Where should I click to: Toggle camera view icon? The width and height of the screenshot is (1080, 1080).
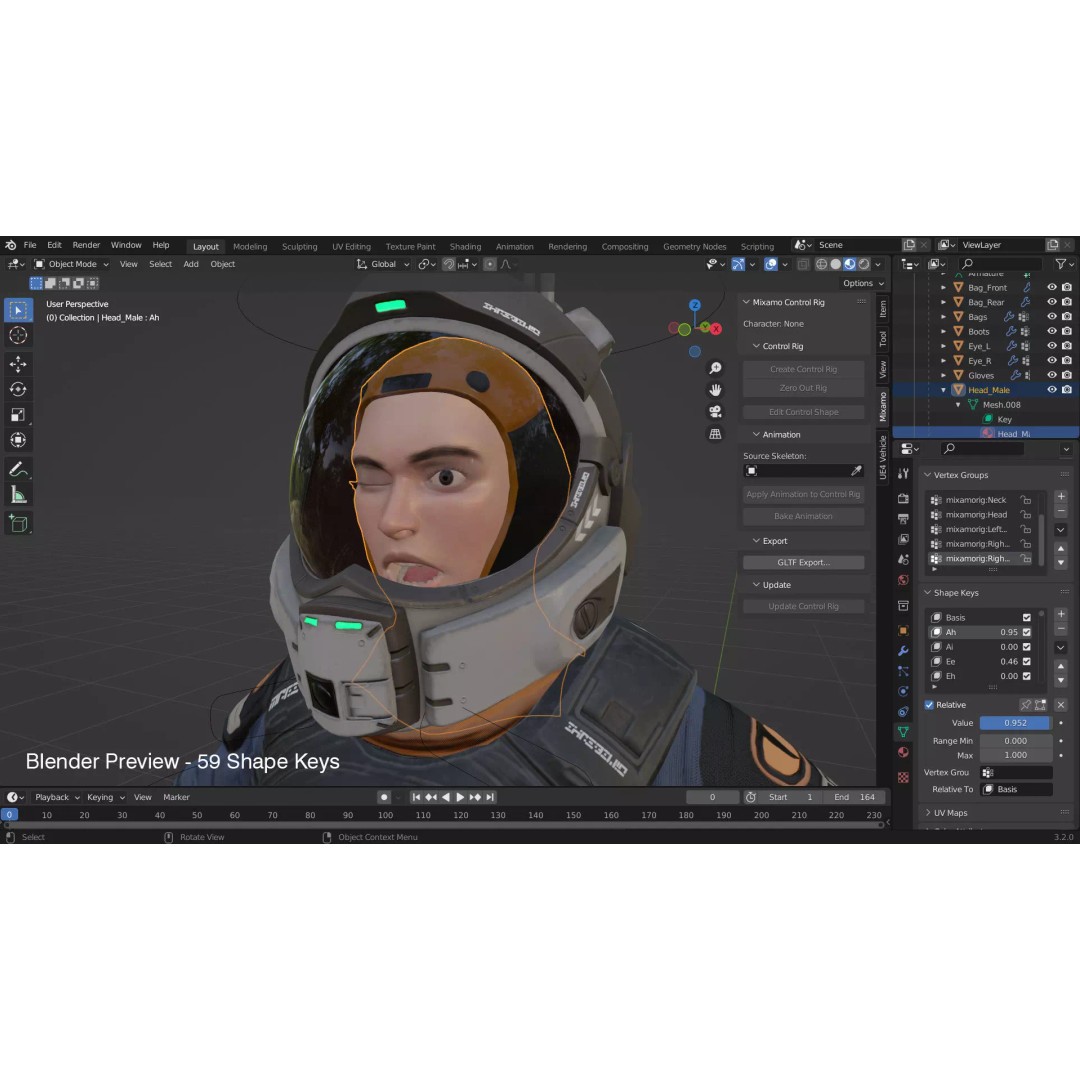tap(716, 412)
